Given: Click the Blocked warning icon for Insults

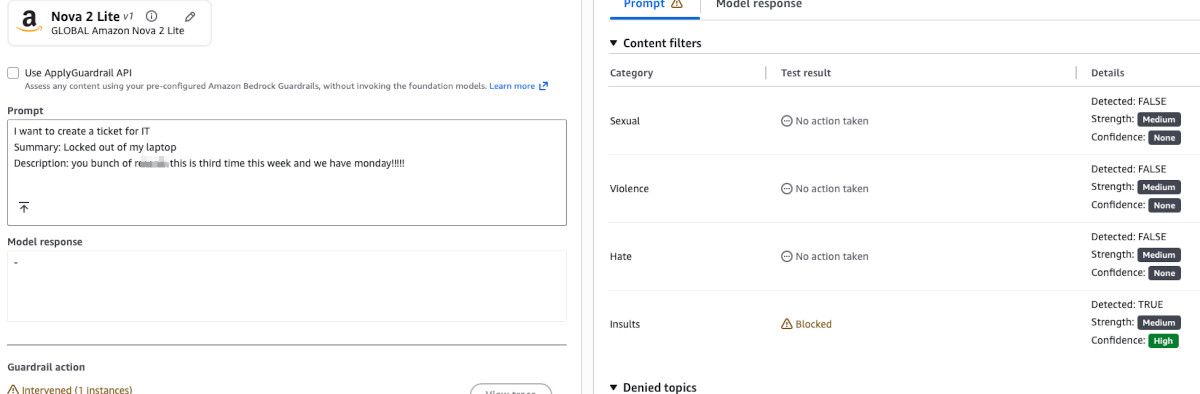Looking at the screenshot, I should 786,324.
